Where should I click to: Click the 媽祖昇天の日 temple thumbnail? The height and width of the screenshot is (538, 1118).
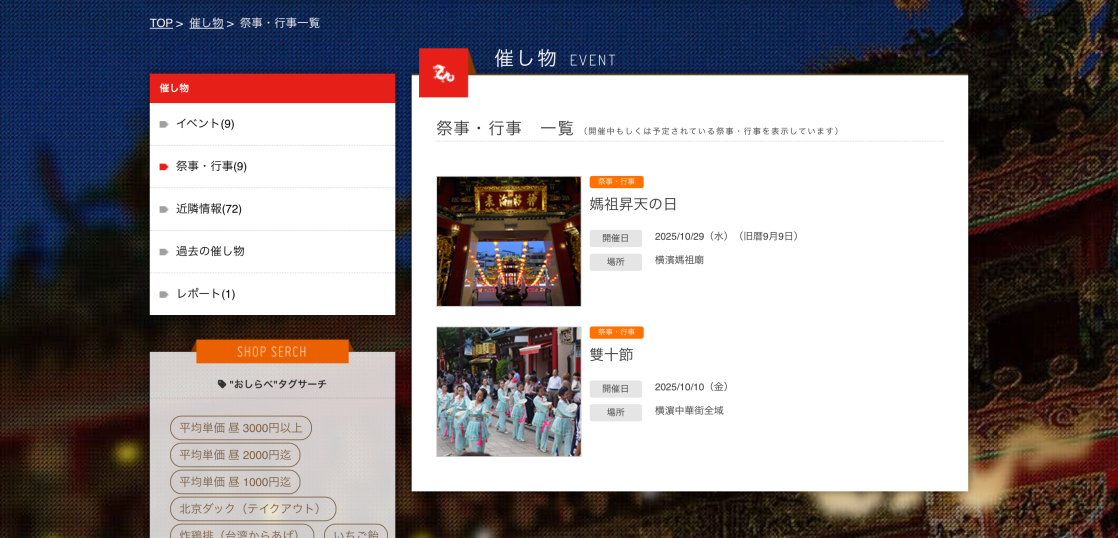(508, 241)
